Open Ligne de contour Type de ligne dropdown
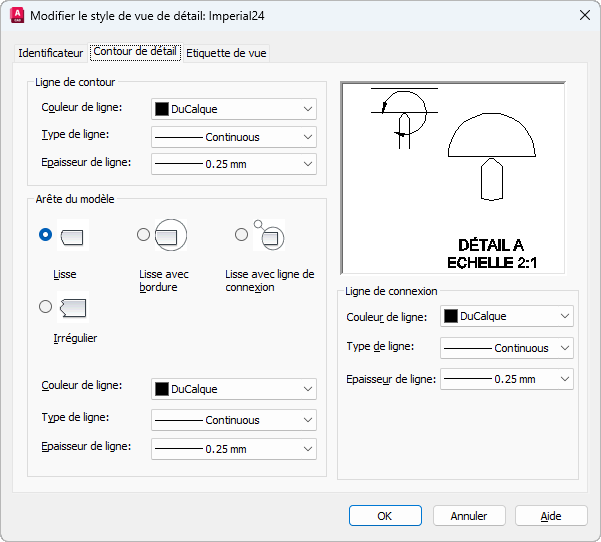Viewport: 601px width, 542px height. click(234, 137)
